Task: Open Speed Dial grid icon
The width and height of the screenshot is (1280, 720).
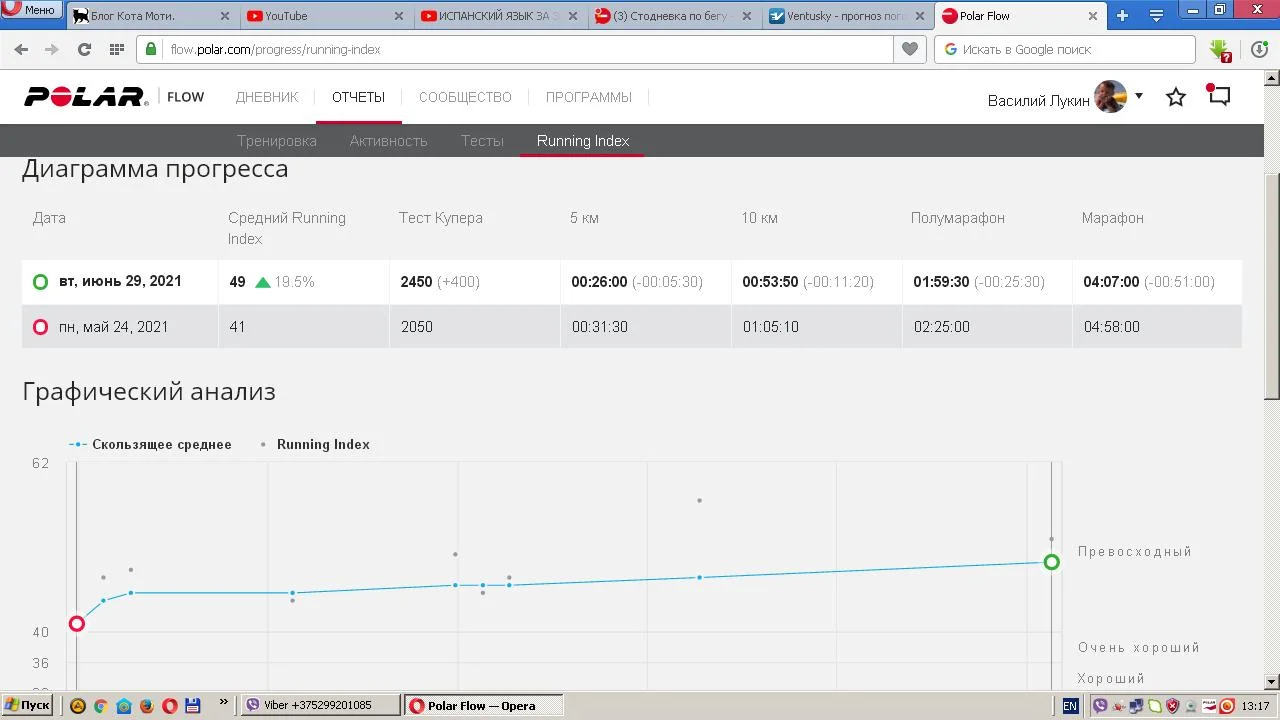Action: pos(116,49)
